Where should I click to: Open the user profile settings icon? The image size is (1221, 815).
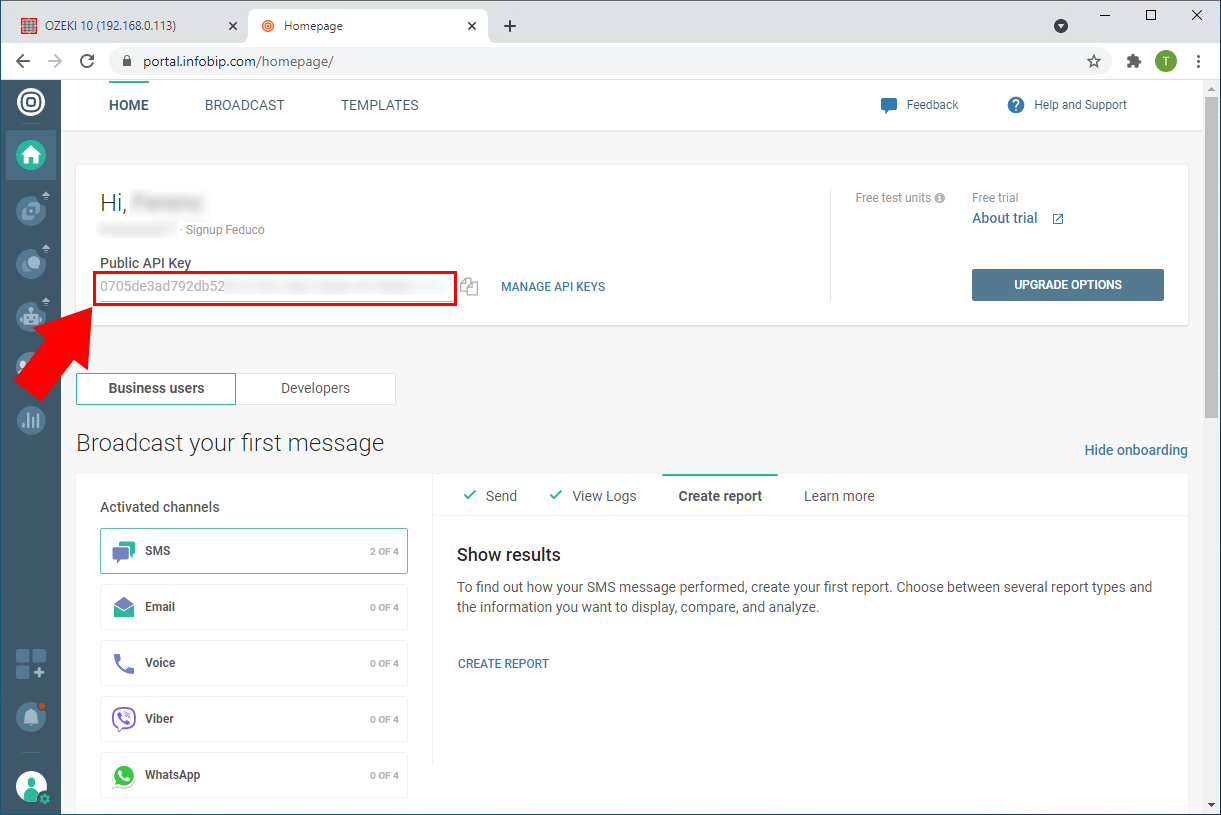32,788
